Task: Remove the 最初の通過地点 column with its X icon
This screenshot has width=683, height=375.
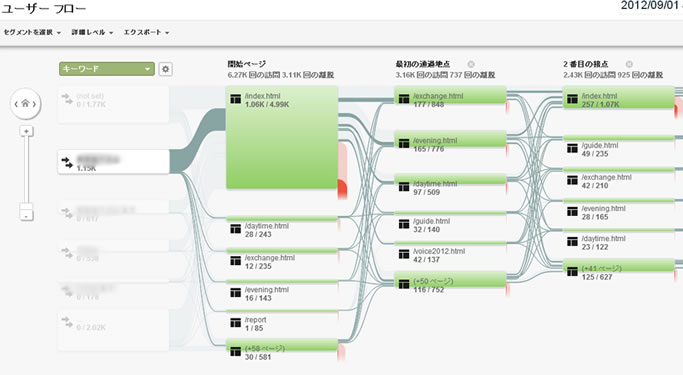Action: (x=471, y=64)
